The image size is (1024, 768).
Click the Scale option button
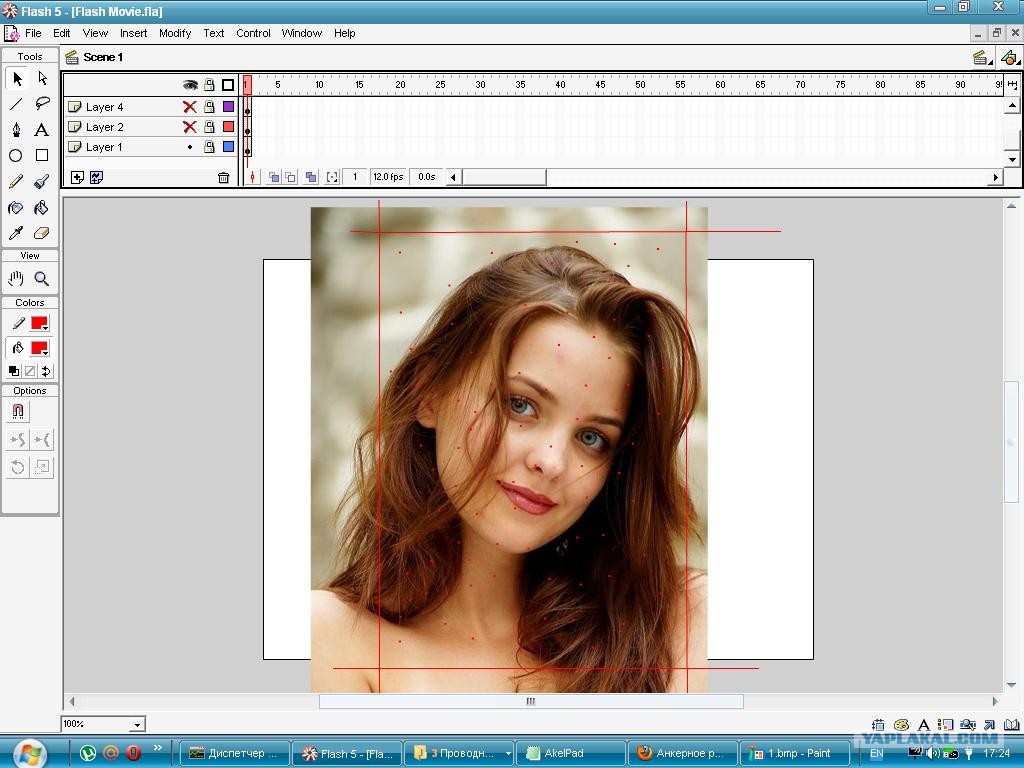tap(42, 467)
